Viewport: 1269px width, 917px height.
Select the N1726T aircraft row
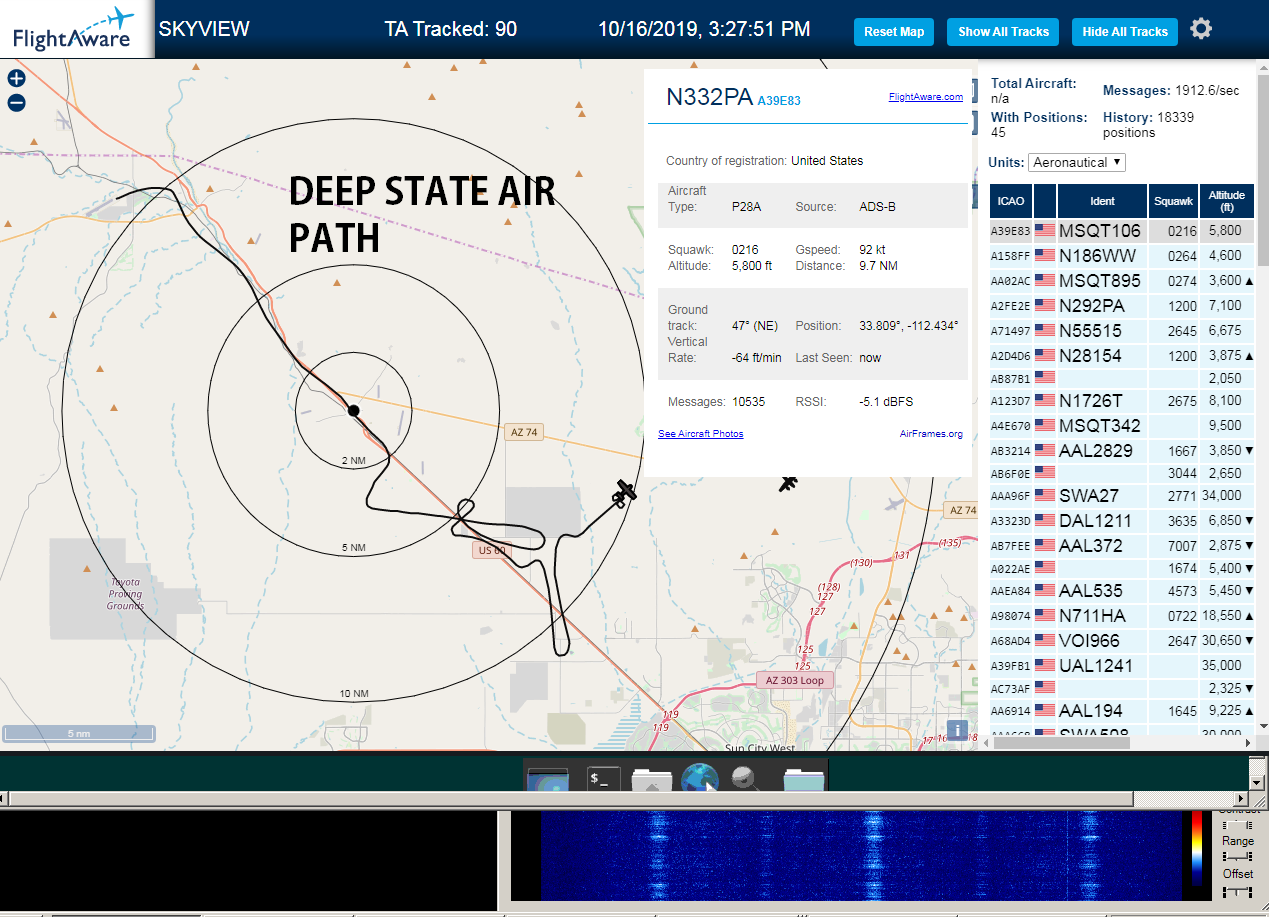1120,401
